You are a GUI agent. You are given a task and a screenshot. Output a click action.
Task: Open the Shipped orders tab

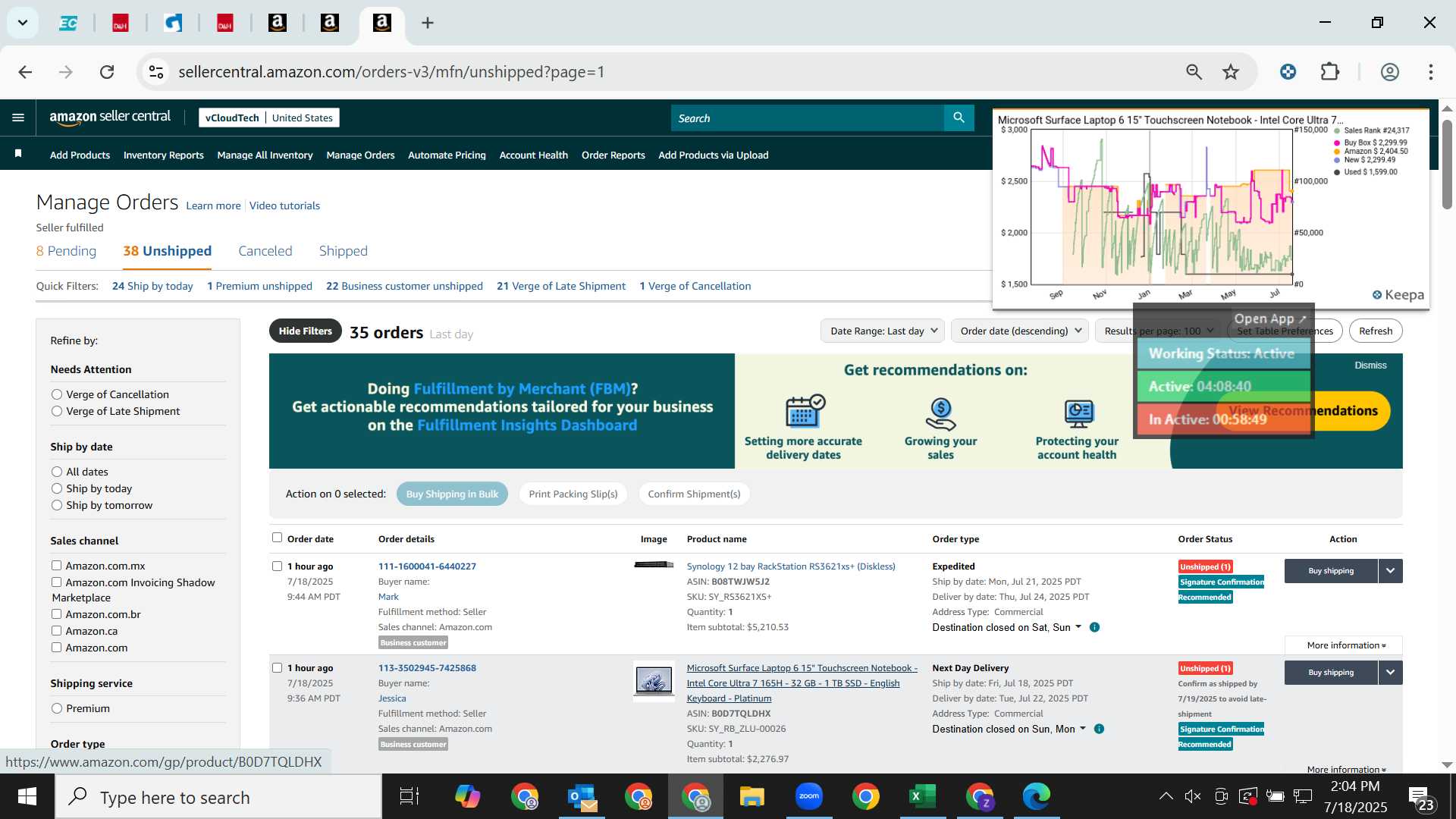click(x=344, y=251)
